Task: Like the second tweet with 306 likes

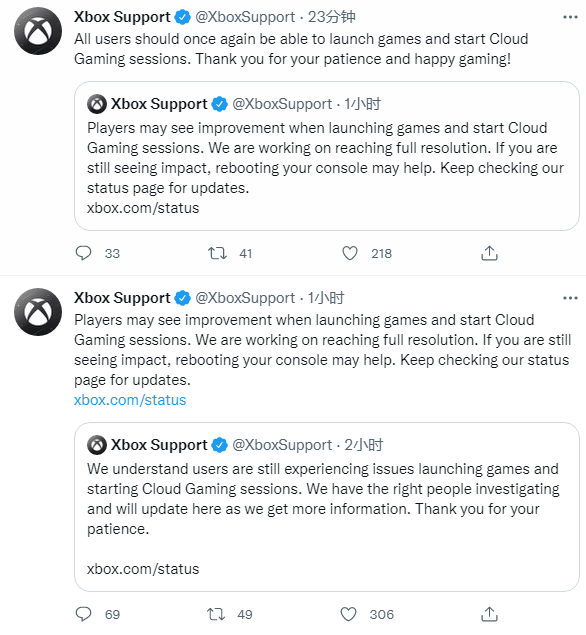Action: tap(349, 614)
